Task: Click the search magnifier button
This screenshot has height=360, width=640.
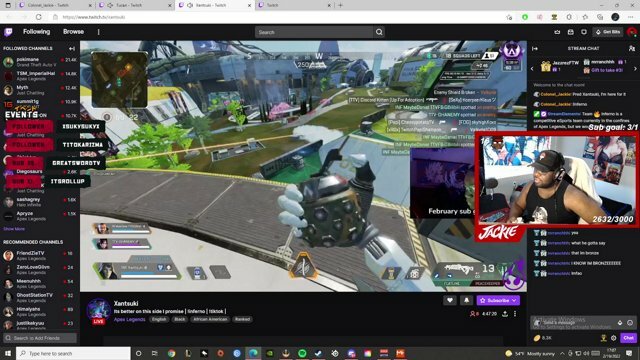Action: pyautogui.click(x=379, y=32)
